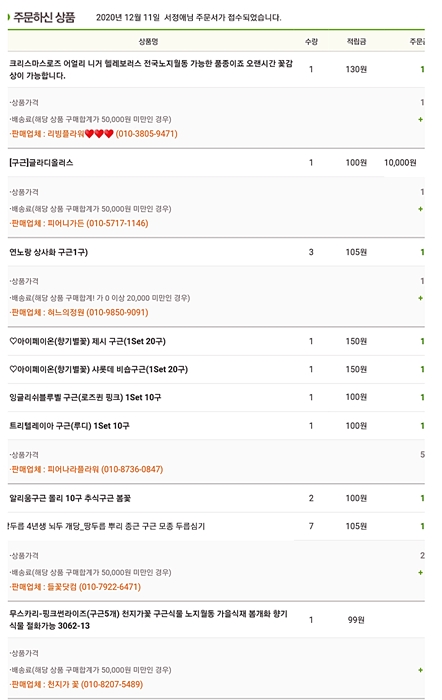
Task: Click the 상품명 column header
Action: pos(148,42)
